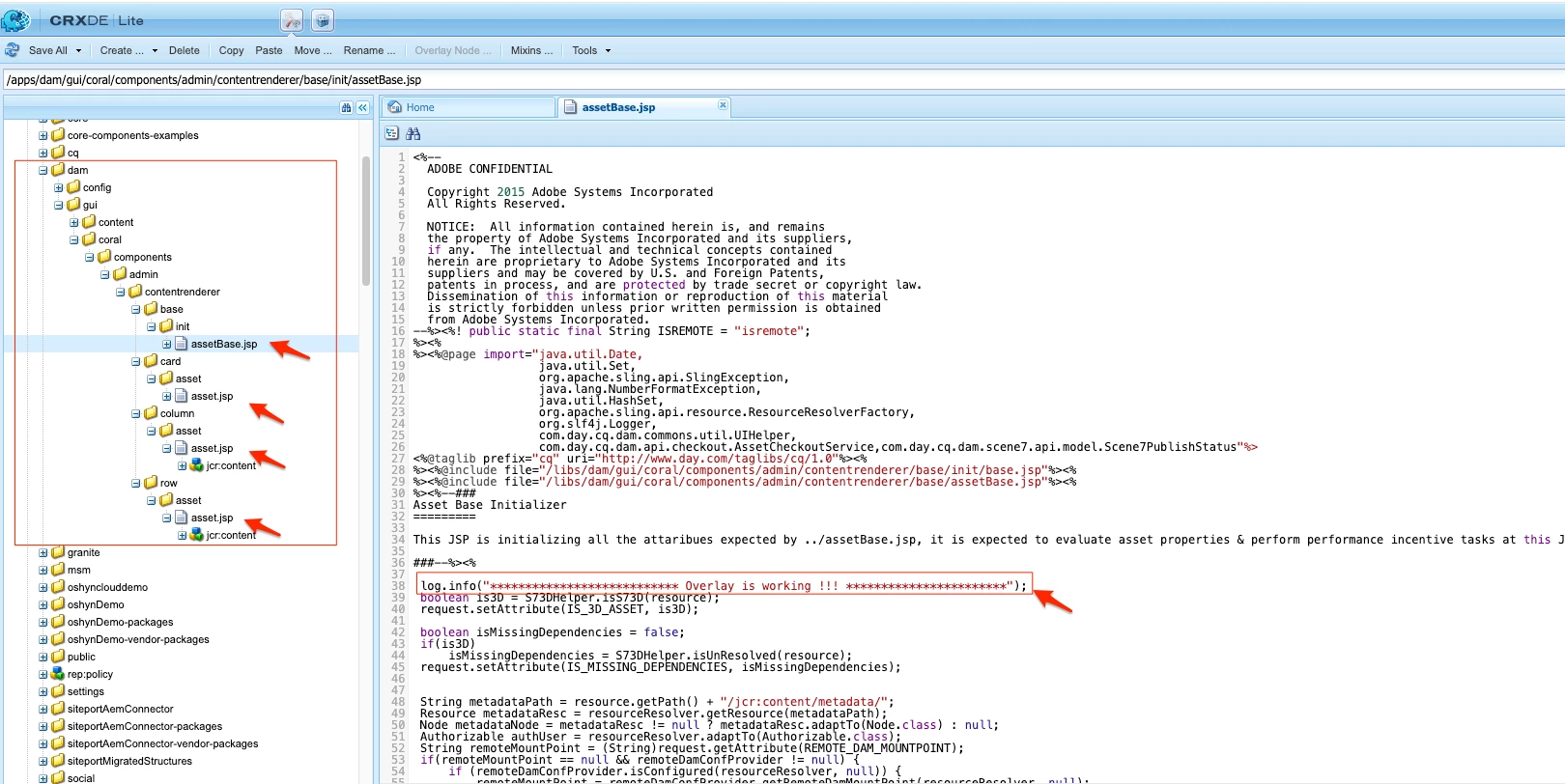The image size is (1565, 784).
Task: Click the CRXDE Lite logo icon
Action: click(x=16, y=19)
